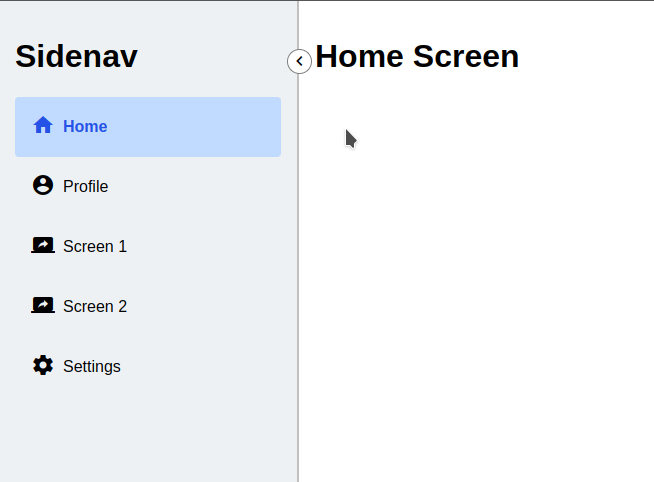Screen dimensions: 654x482
Task: Click the Profile avatar icon
Action: pyautogui.click(x=43, y=185)
